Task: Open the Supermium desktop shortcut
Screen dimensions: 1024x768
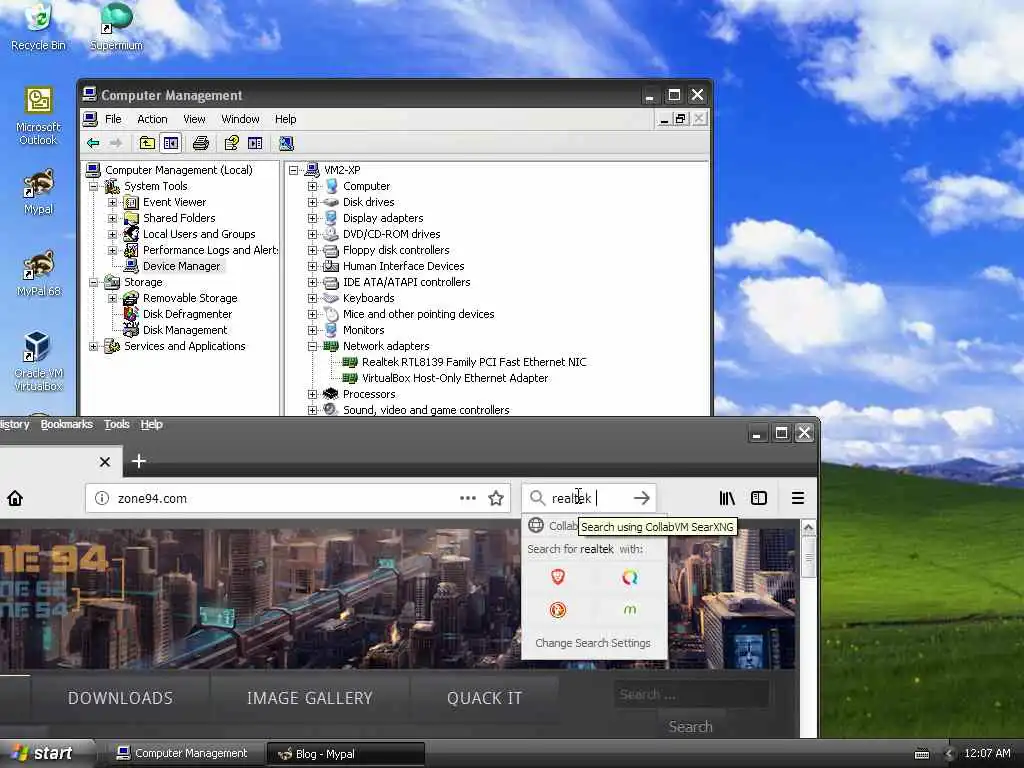Action: 116,26
